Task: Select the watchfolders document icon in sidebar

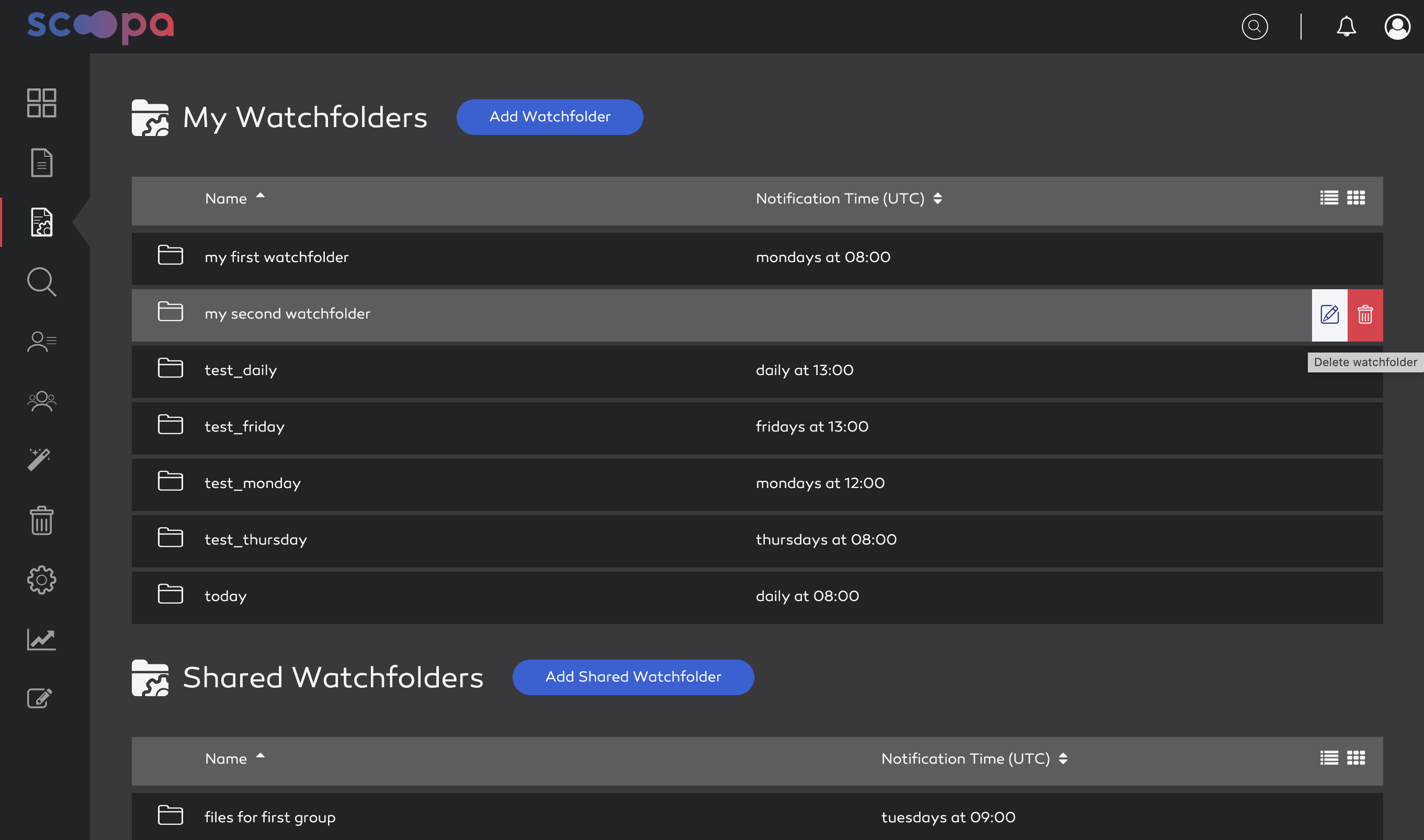Action: tap(41, 222)
